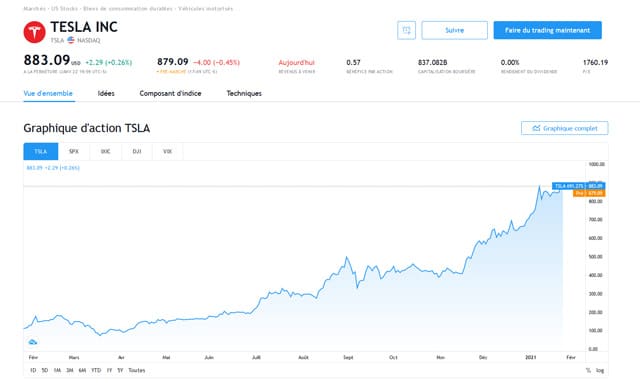Click the 0.00% dividend yield value
The image size is (640, 383).
[510, 62]
